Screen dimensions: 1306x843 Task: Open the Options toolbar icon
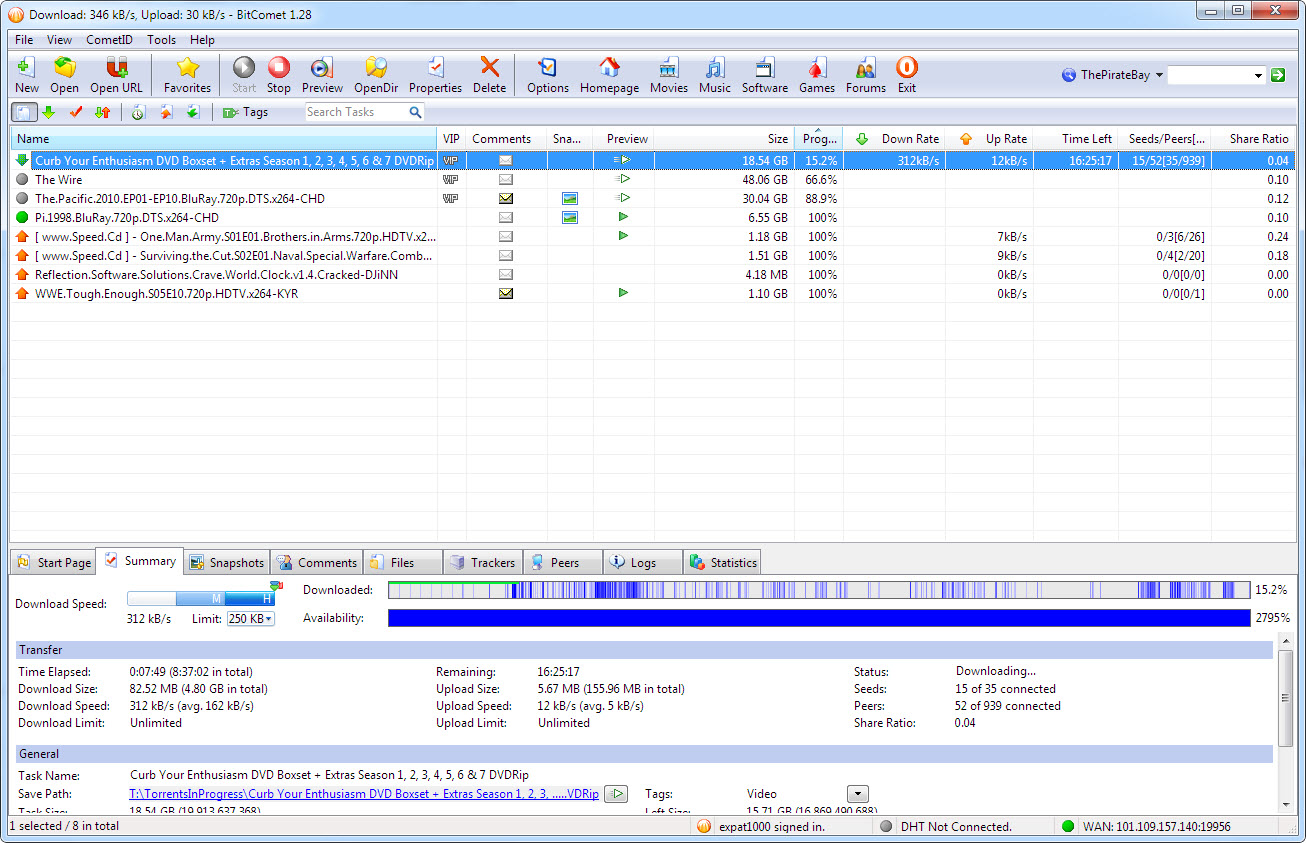(x=547, y=67)
